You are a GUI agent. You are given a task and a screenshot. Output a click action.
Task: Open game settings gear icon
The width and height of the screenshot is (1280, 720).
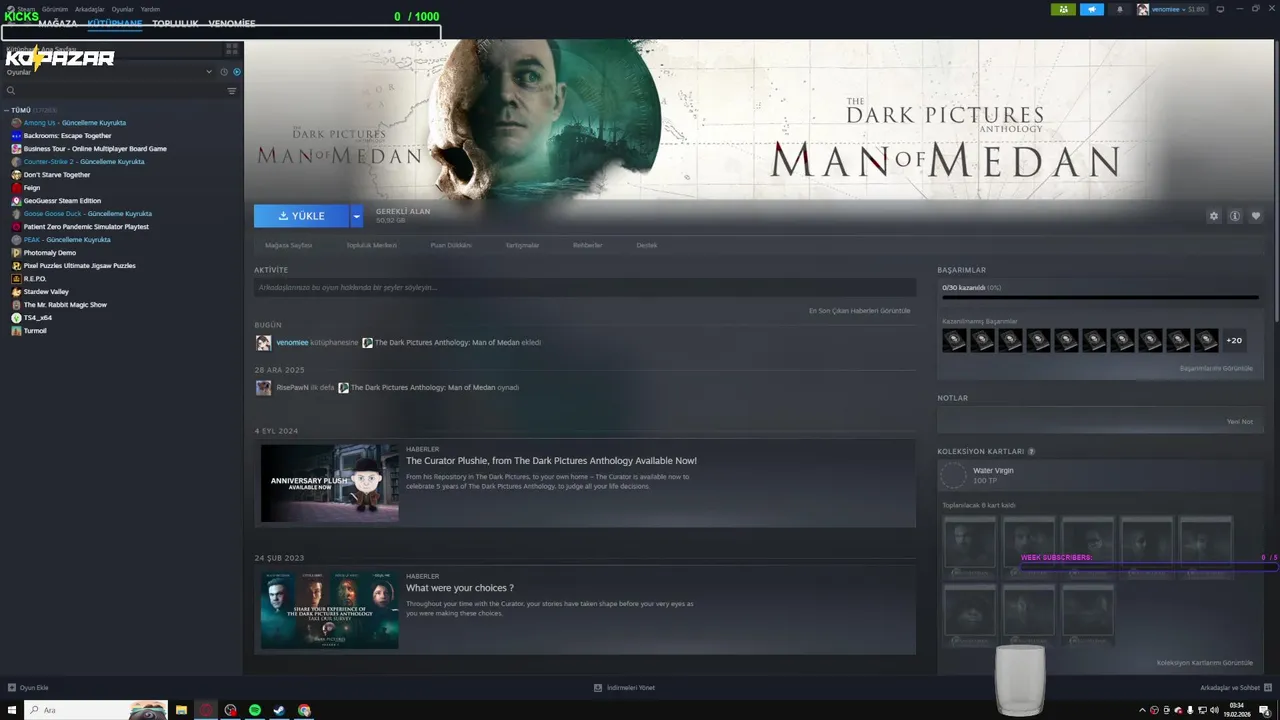[1214, 216]
